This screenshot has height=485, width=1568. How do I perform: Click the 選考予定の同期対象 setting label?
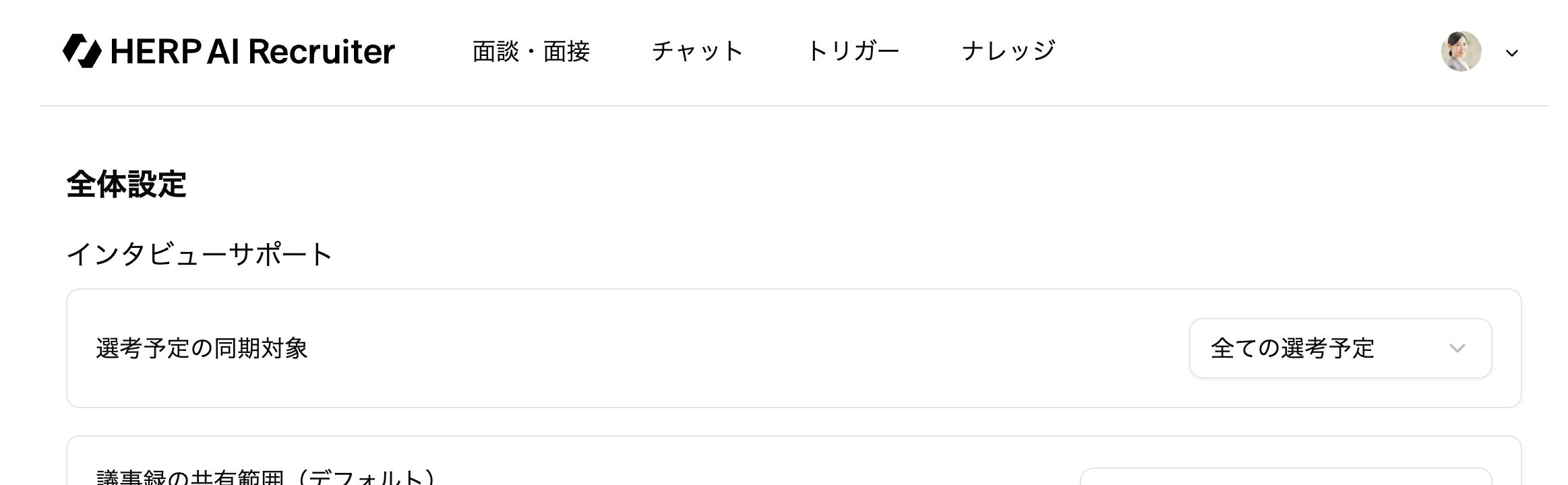pyautogui.click(x=202, y=348)
